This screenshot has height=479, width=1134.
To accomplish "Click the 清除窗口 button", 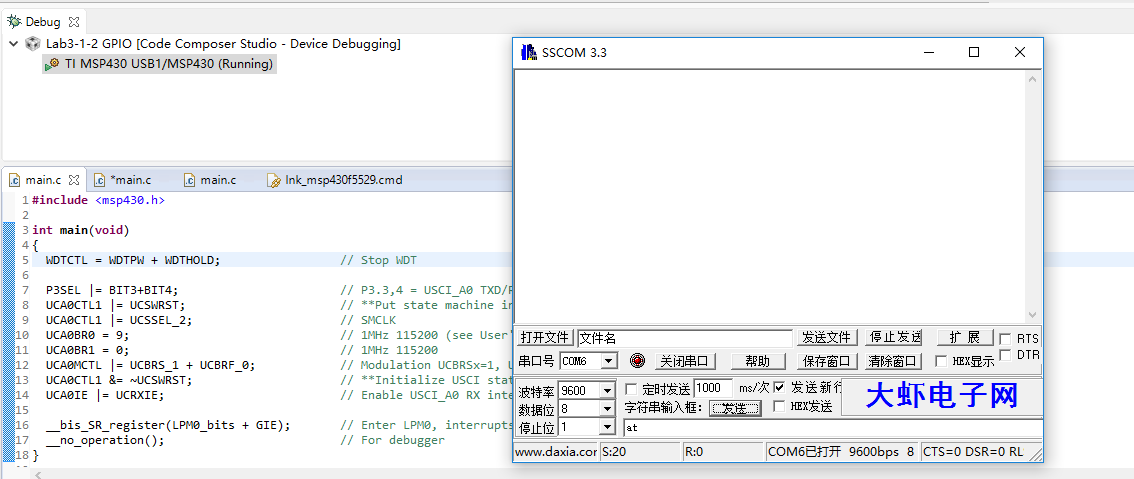I will (894, 361).
